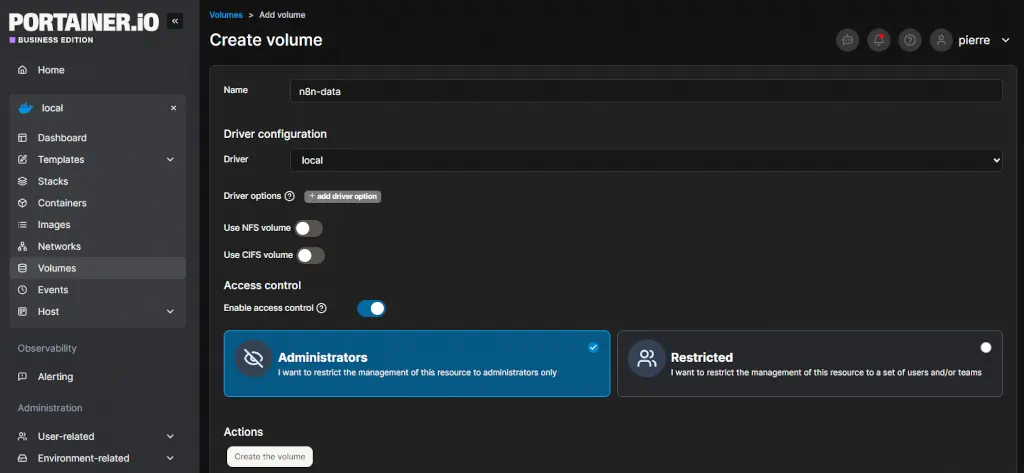Click the User-related people icon
Screen dimensions: 1024x473
(x=22, y=436)
